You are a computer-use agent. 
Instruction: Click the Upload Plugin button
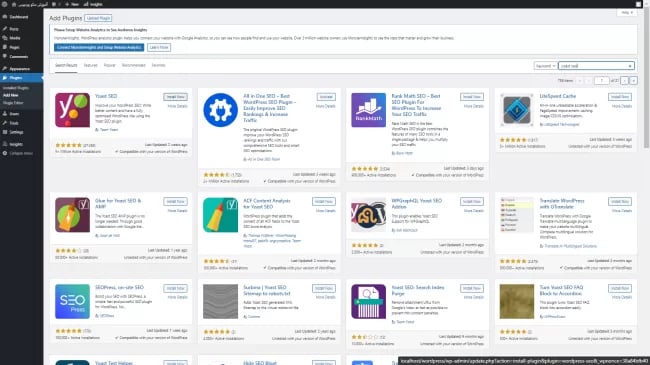click(98, 18)
